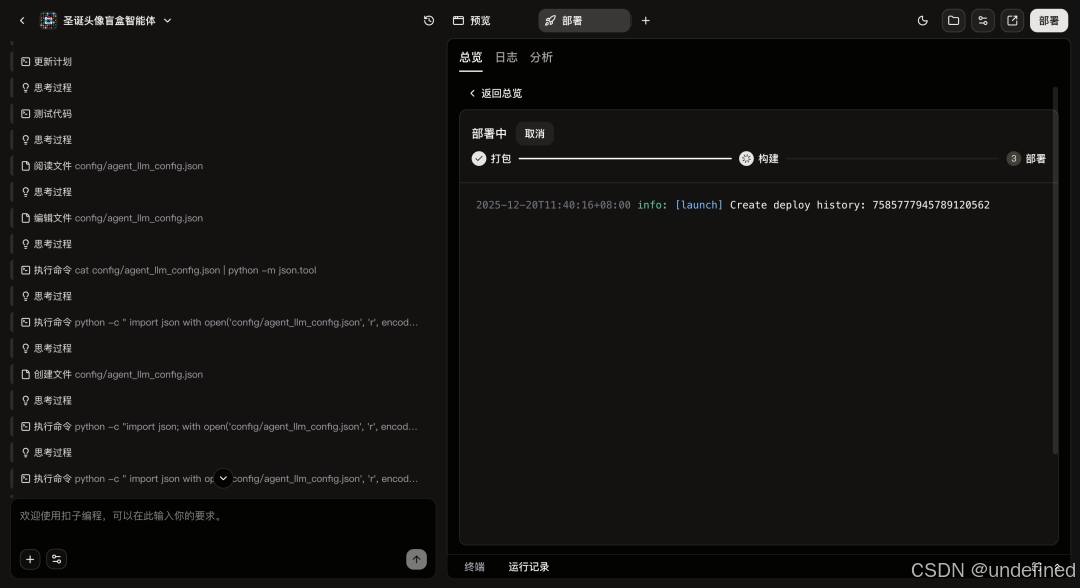Click the project avatar icon

48,21
